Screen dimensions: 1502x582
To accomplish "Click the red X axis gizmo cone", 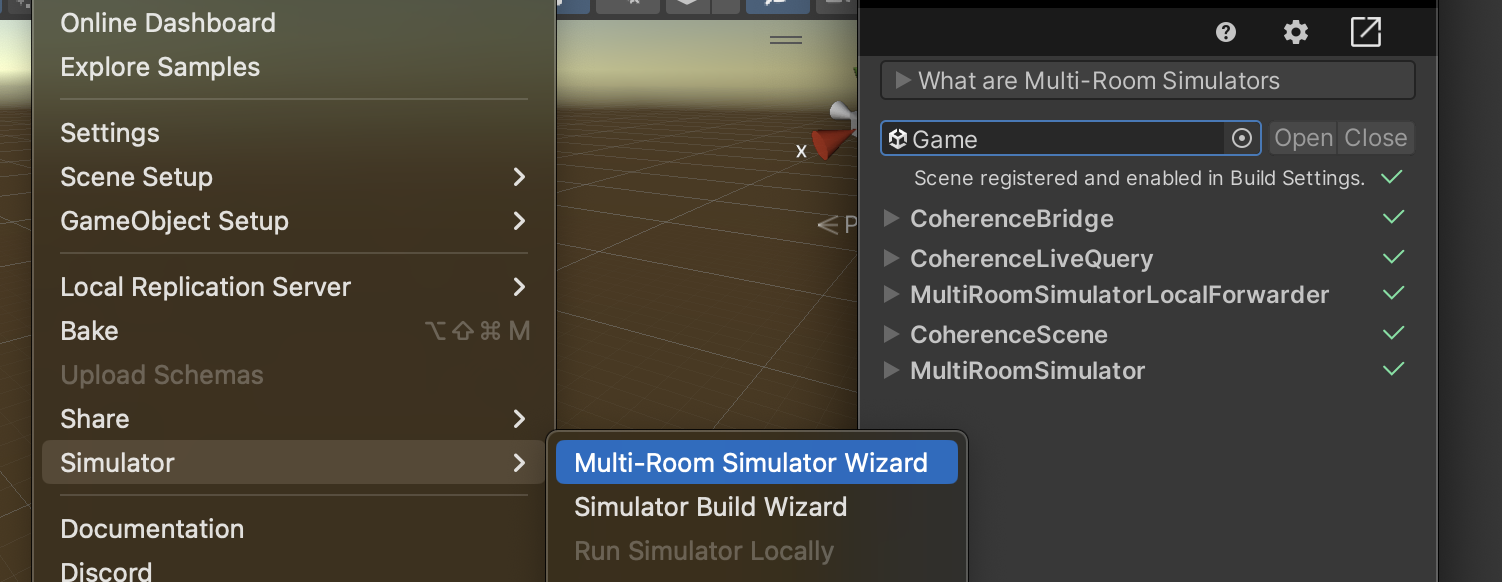I will tap(826, 145).
